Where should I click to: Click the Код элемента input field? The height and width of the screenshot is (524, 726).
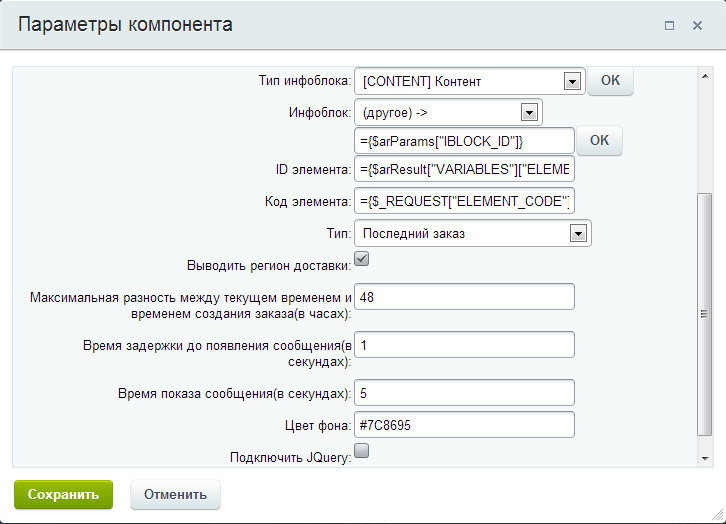point(464,201)
